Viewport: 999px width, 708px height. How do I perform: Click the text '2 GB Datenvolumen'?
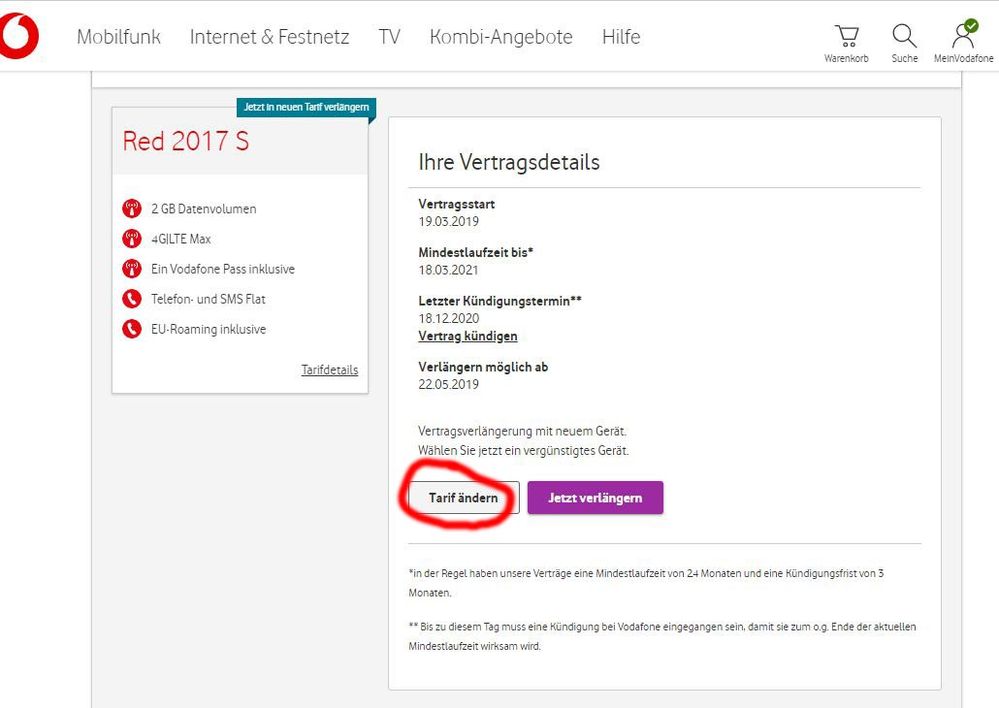click(x=204, y=208)
